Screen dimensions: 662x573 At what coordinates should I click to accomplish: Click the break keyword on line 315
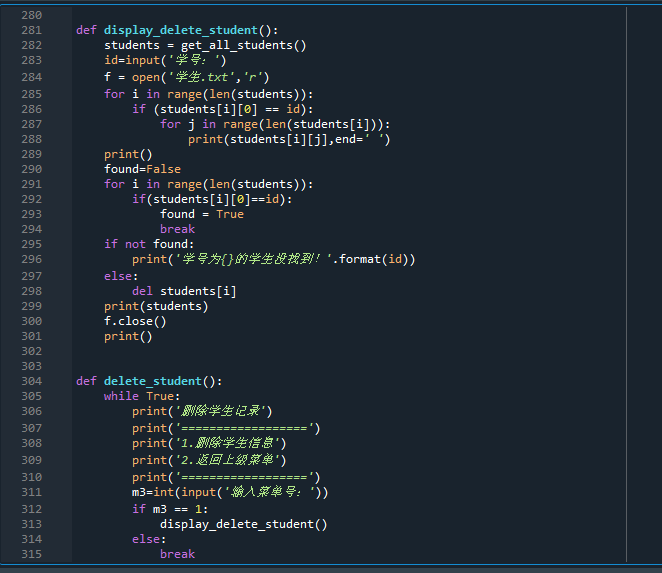(177, 554)
